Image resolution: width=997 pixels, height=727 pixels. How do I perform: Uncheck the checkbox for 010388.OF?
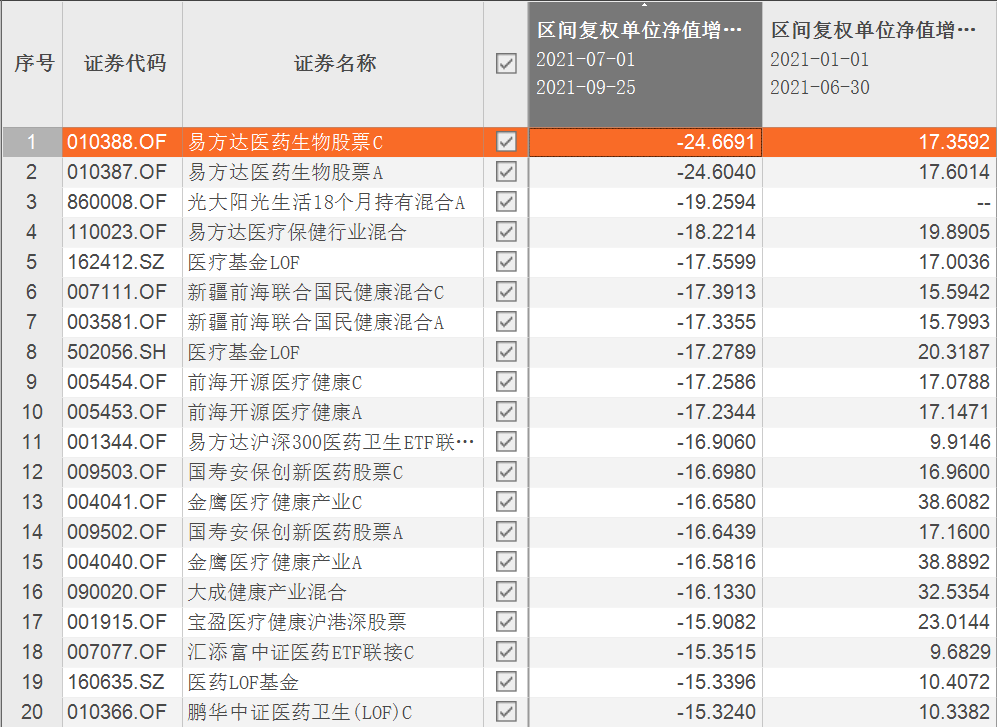pyautogui.click(x=506, y=142)
